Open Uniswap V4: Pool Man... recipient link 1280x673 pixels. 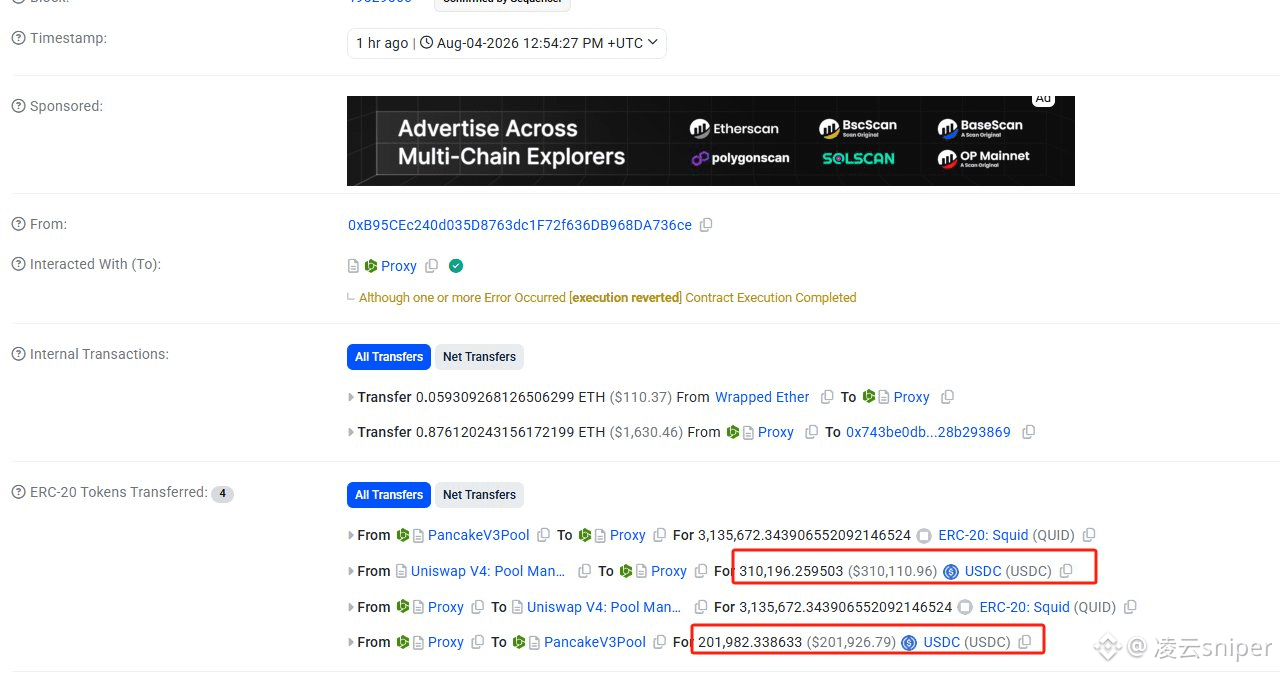604,607
